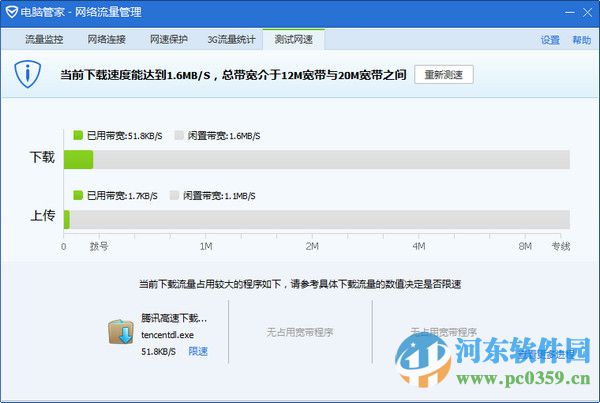Click the gray idle portion of 下载 bar

[x=331, y=159]
